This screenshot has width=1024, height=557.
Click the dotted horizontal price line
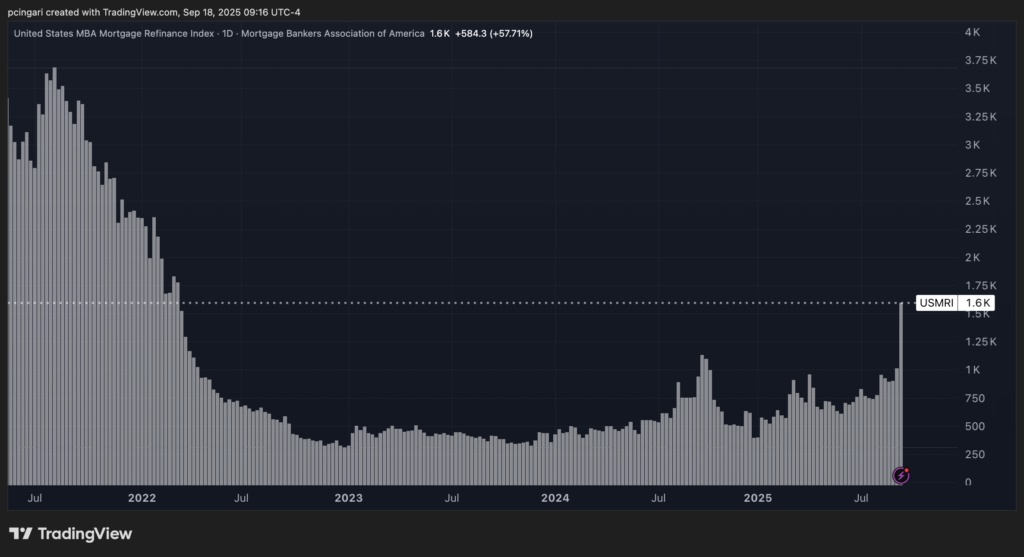click(x=500, y=303)
